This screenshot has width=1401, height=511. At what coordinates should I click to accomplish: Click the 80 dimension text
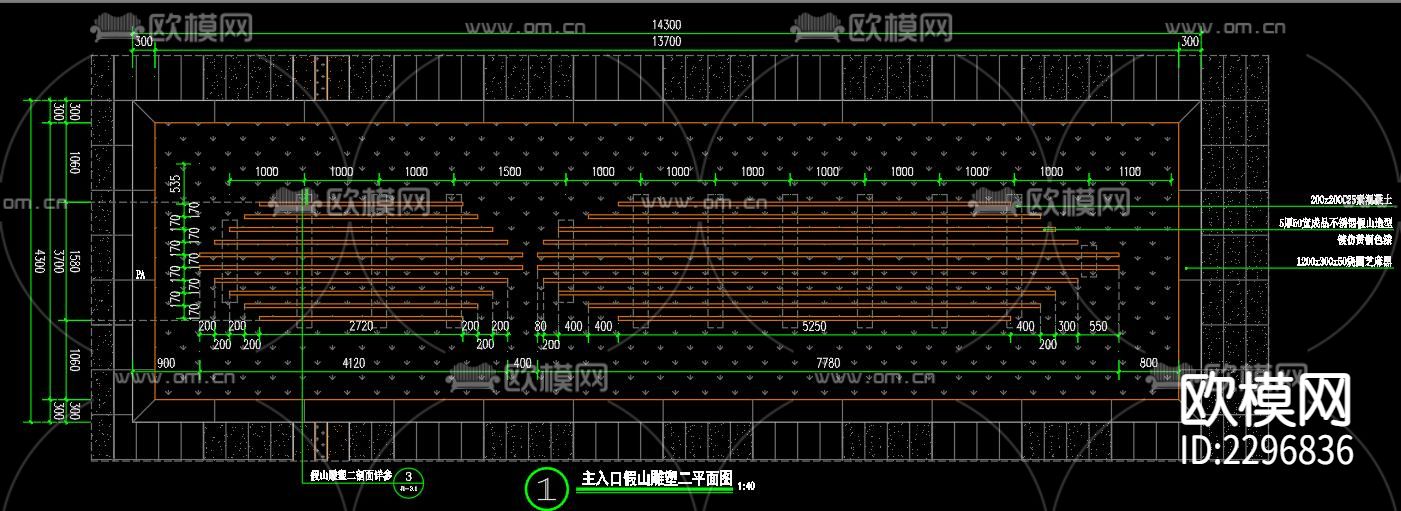pyautogui.click(x=540, y=327)
